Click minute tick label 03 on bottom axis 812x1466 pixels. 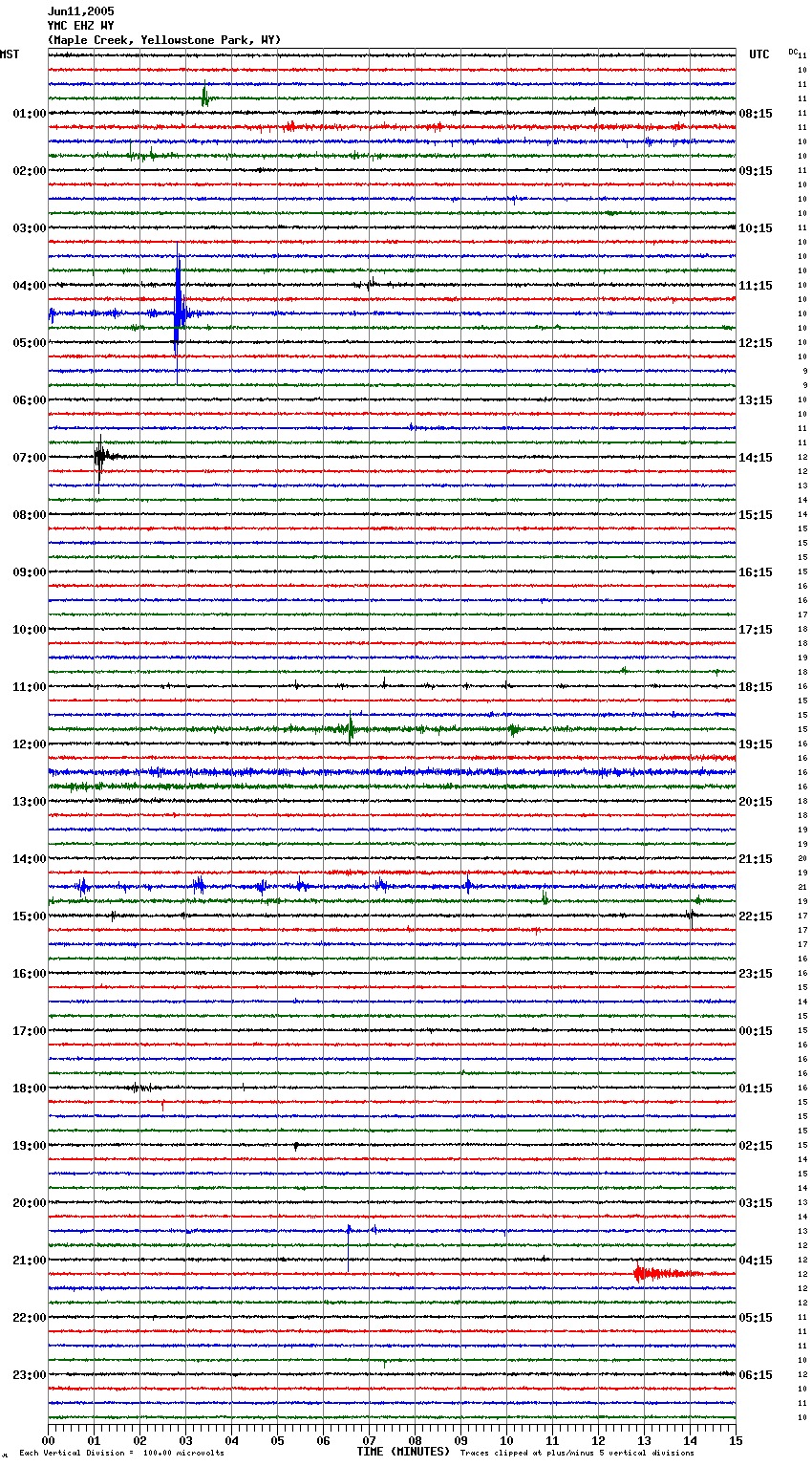tap(186, 1439)
